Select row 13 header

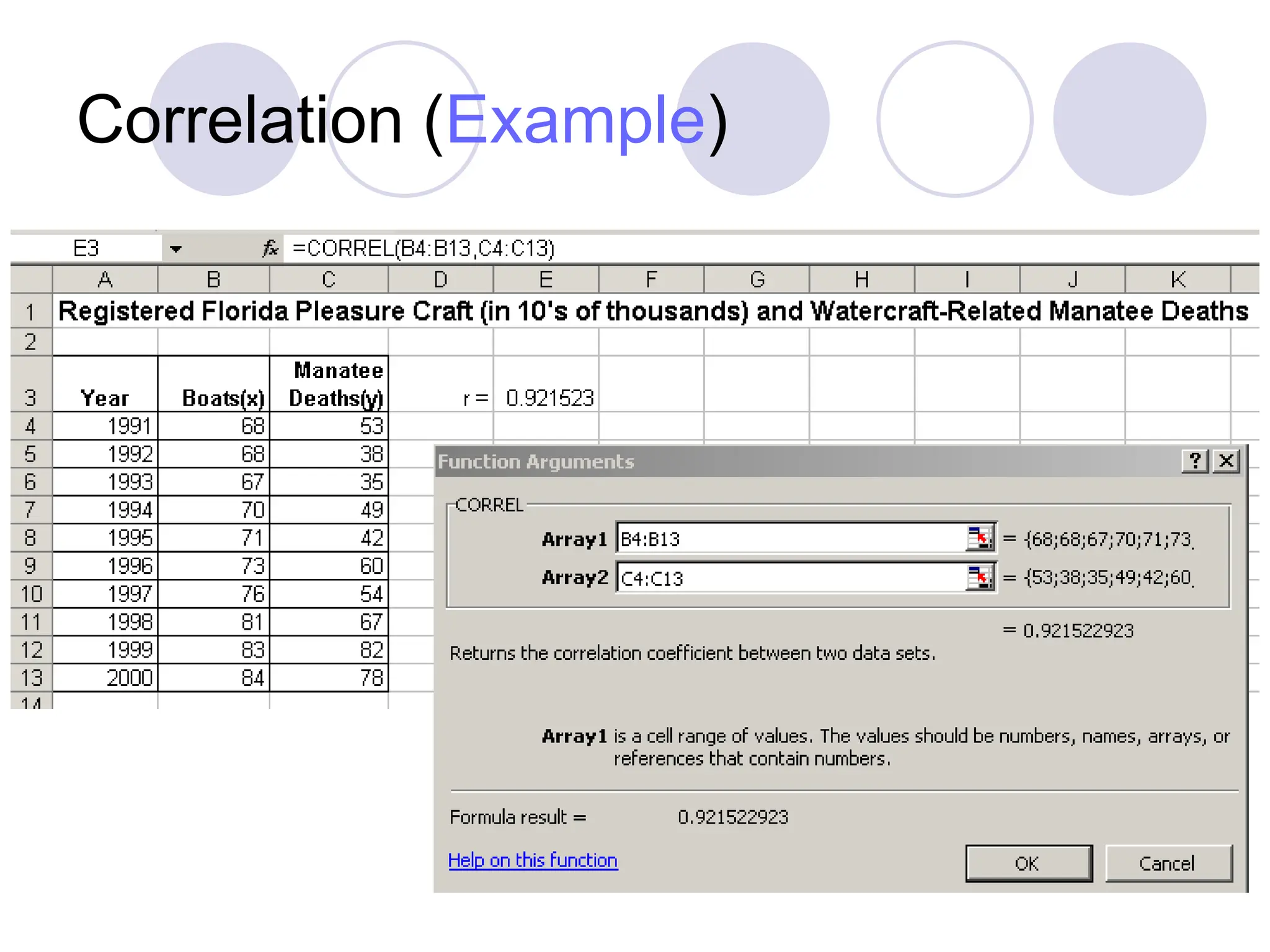31,678
